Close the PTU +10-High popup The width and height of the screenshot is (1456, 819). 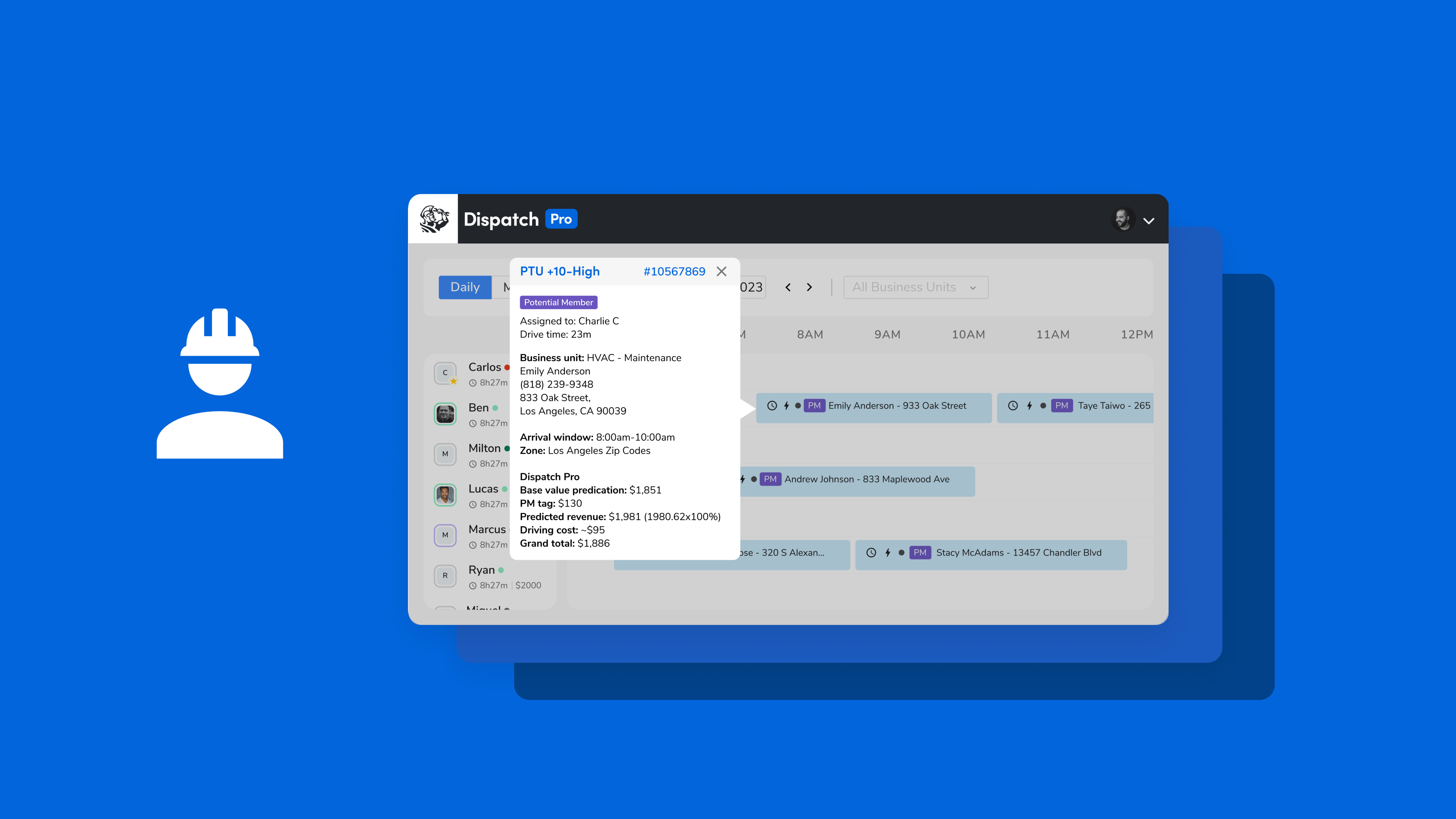(721, 271)
